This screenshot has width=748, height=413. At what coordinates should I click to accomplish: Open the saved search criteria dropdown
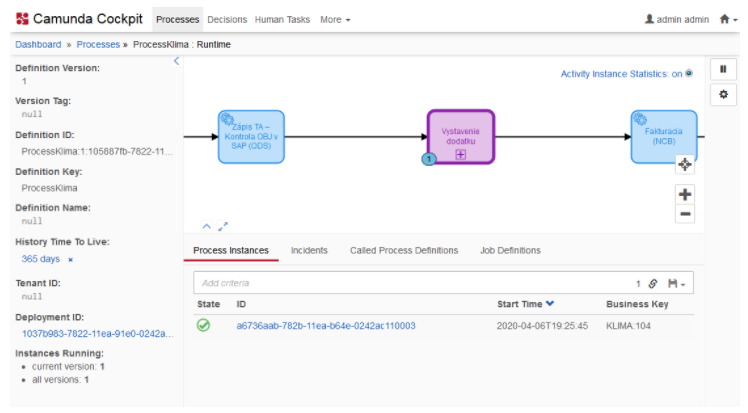pos(675,284)
